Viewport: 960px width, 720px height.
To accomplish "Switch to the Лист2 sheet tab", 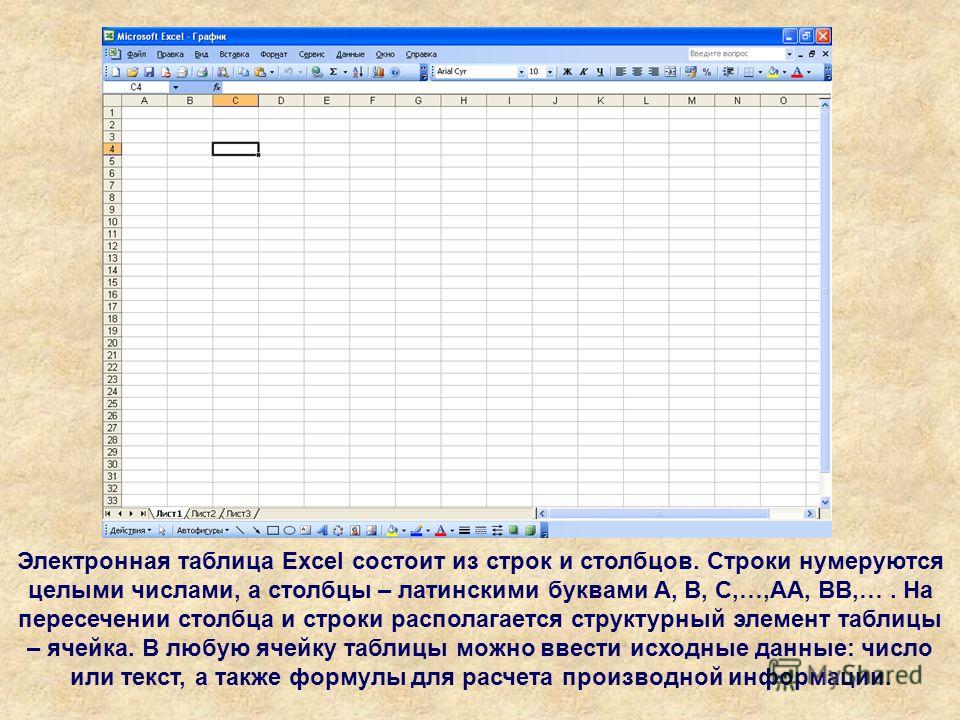I will [x=203, y=514].
